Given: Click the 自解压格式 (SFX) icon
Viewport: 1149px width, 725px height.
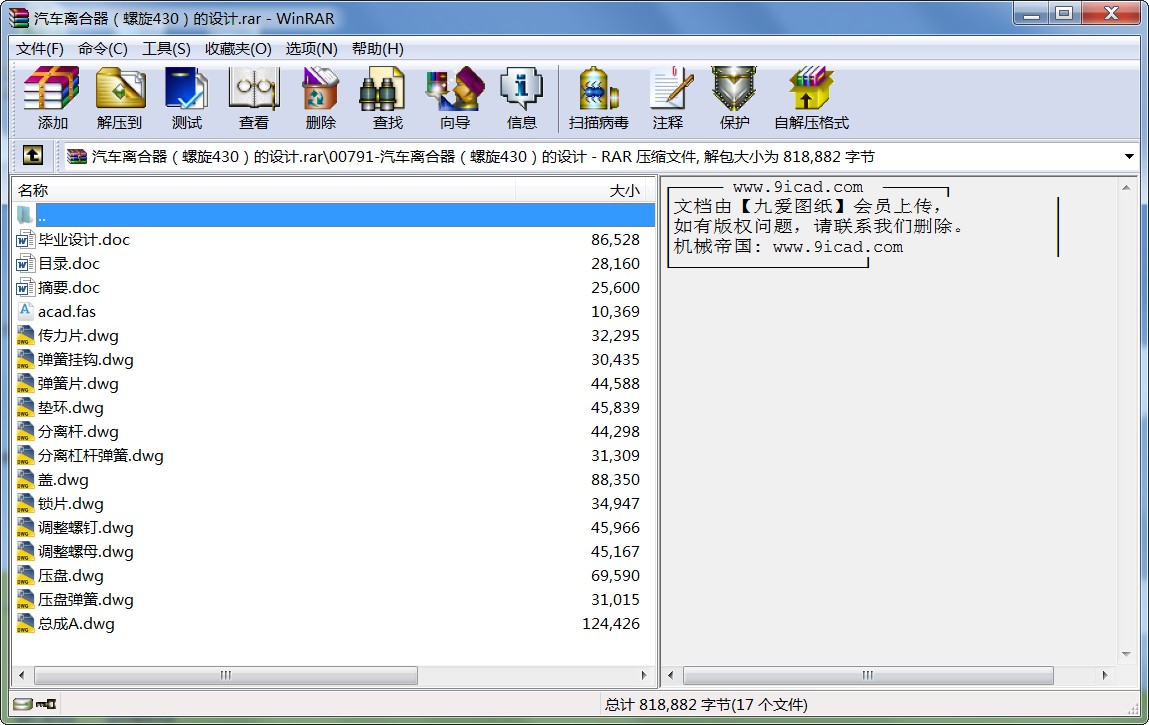Looking at the screenshot, I should coord(810,97).
